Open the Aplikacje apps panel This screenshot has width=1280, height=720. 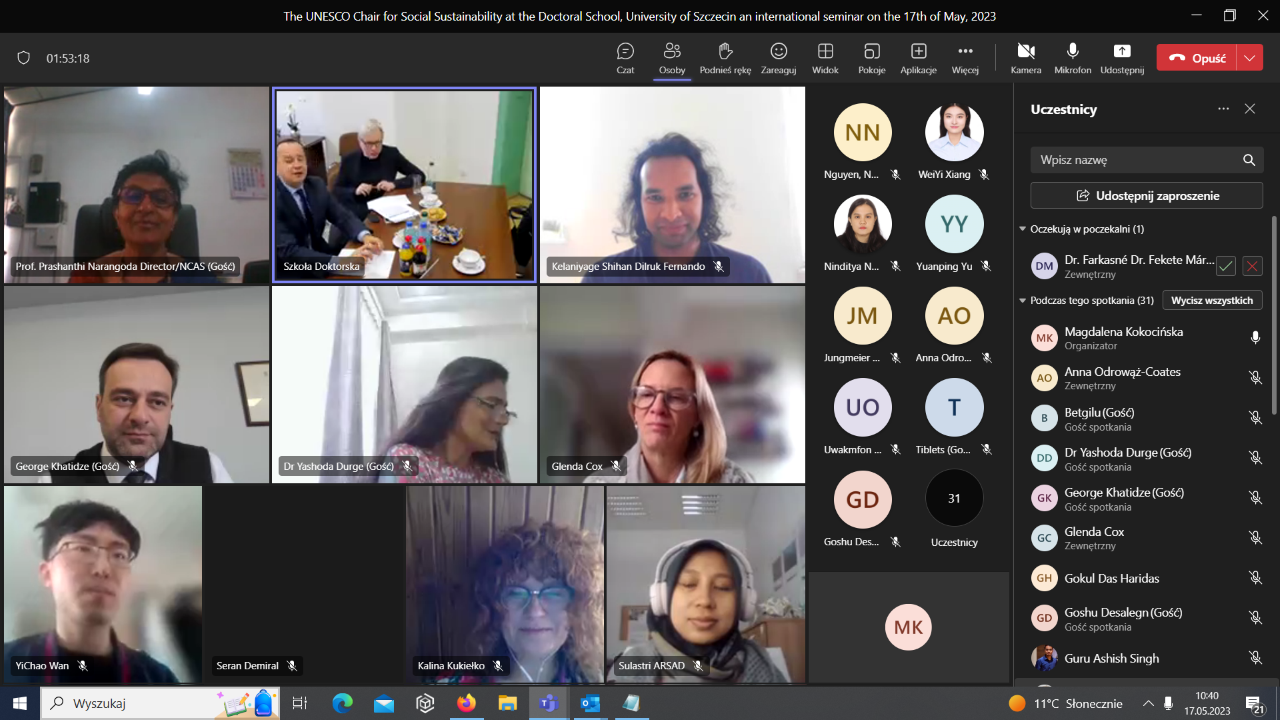click(918, 52)
